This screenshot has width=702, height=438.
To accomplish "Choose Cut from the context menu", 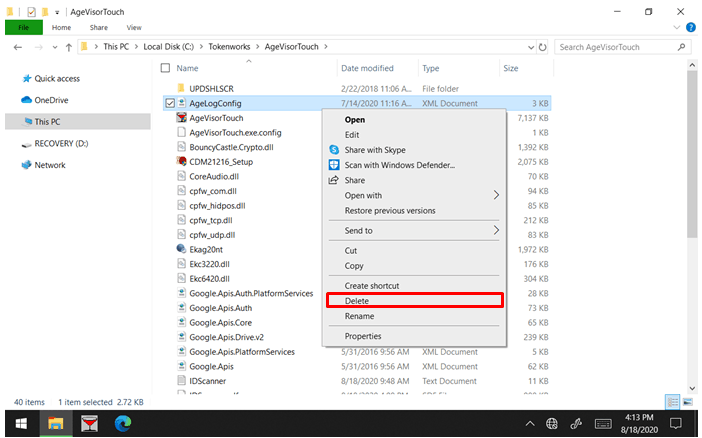I will pyautogui.click(x=414, y=251).
